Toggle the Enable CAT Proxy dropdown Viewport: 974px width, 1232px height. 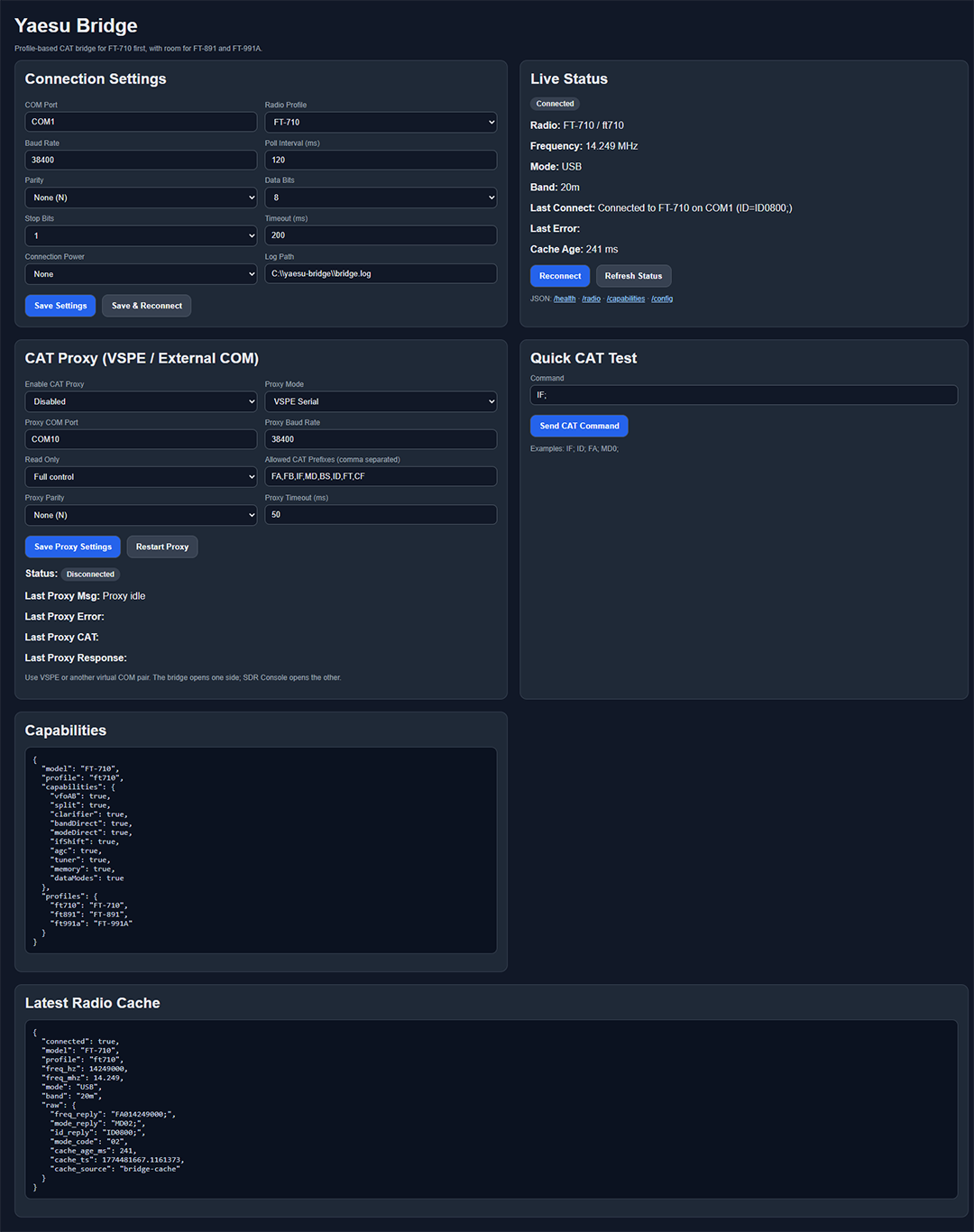[x=141, y=401]
